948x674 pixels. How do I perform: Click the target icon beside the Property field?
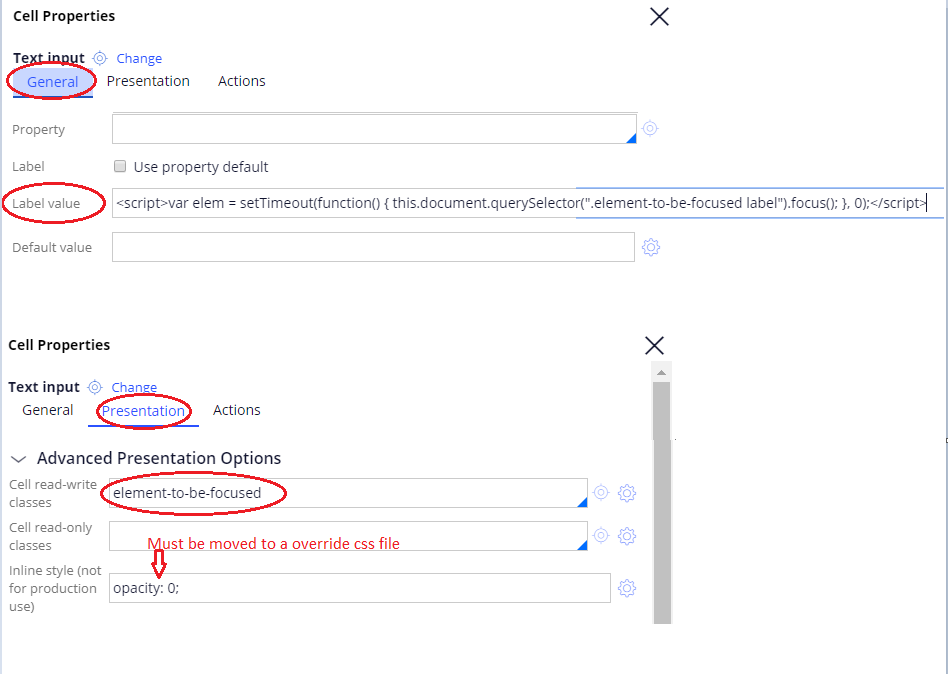pyautogui.click(x=650, y=129)
